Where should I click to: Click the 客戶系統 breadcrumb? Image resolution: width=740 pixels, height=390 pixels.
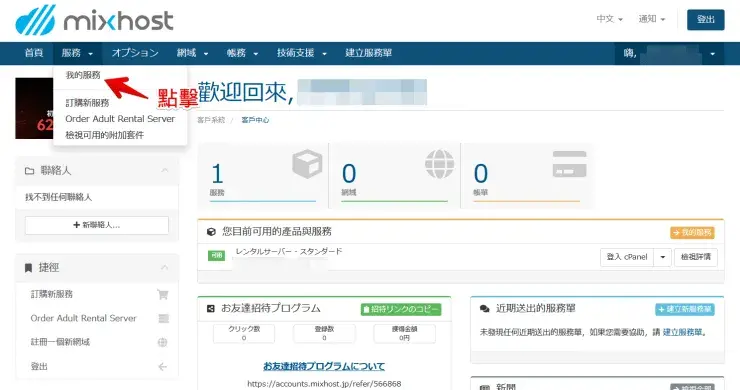pyautogui.click(x=211, y=120)
